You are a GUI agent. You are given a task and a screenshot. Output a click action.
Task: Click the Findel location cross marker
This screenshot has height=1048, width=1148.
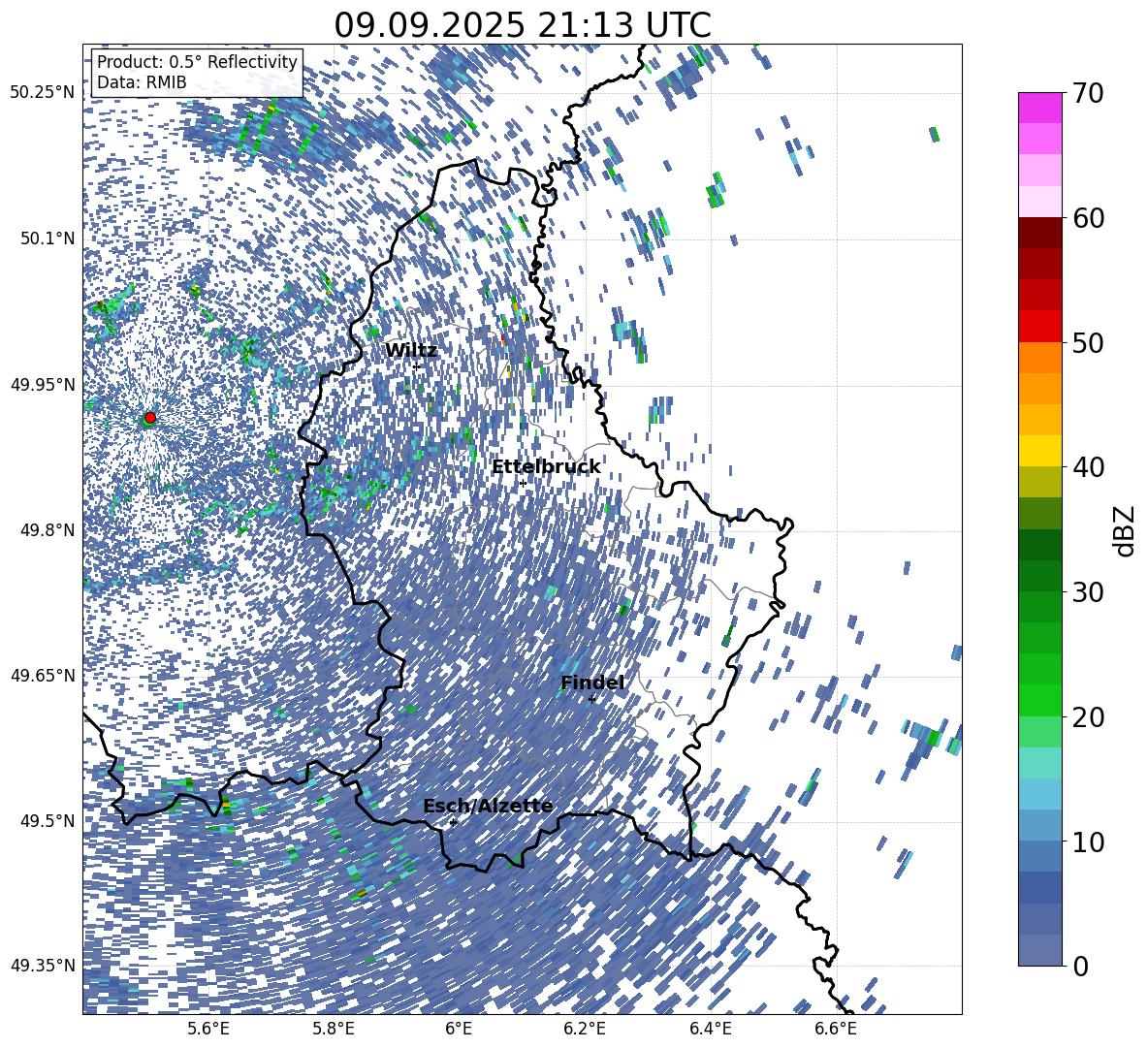[591, 700]
